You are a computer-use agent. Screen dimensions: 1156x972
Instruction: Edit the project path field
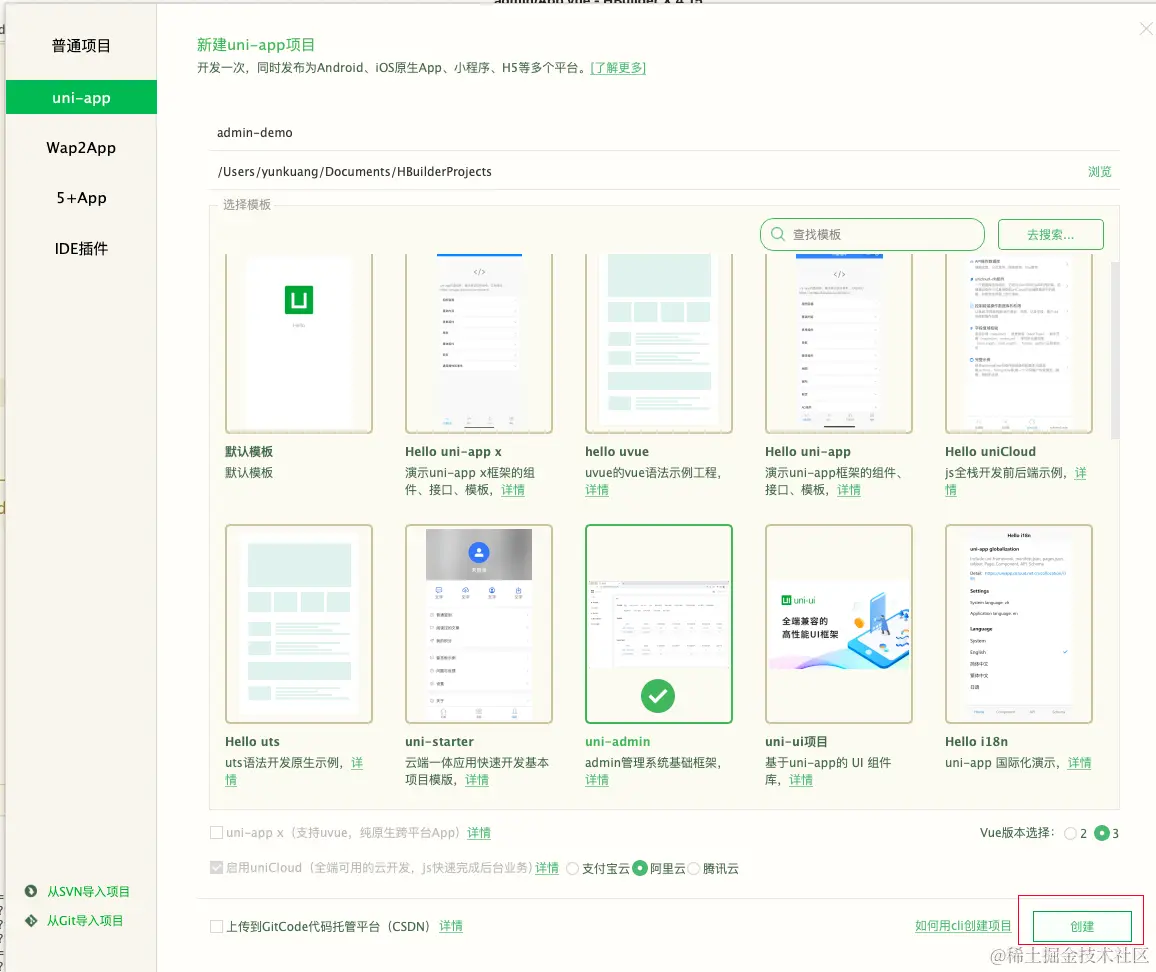point(645,172)
